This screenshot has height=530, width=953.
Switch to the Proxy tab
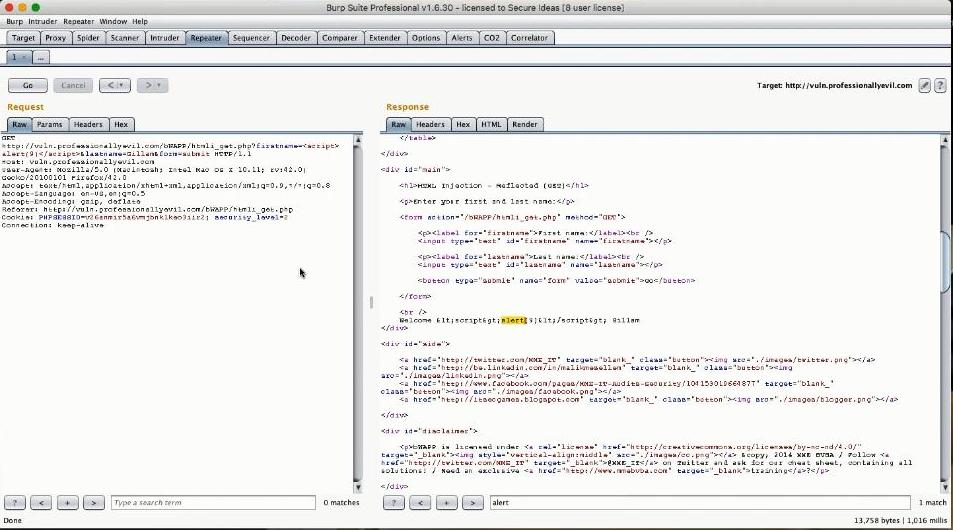tap(55, 38)
